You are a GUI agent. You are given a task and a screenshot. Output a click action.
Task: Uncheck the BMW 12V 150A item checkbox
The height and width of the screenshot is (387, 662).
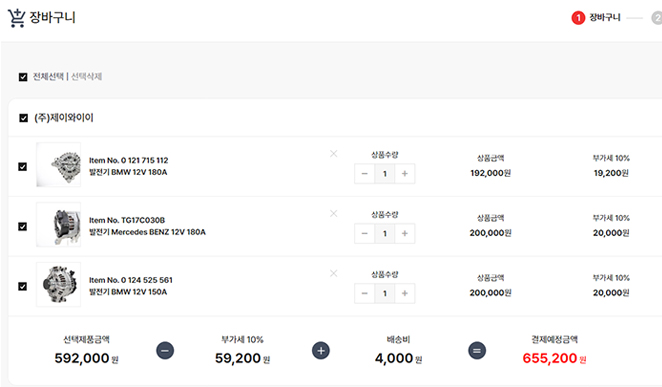pyautogui.click(x=23, y=287)
